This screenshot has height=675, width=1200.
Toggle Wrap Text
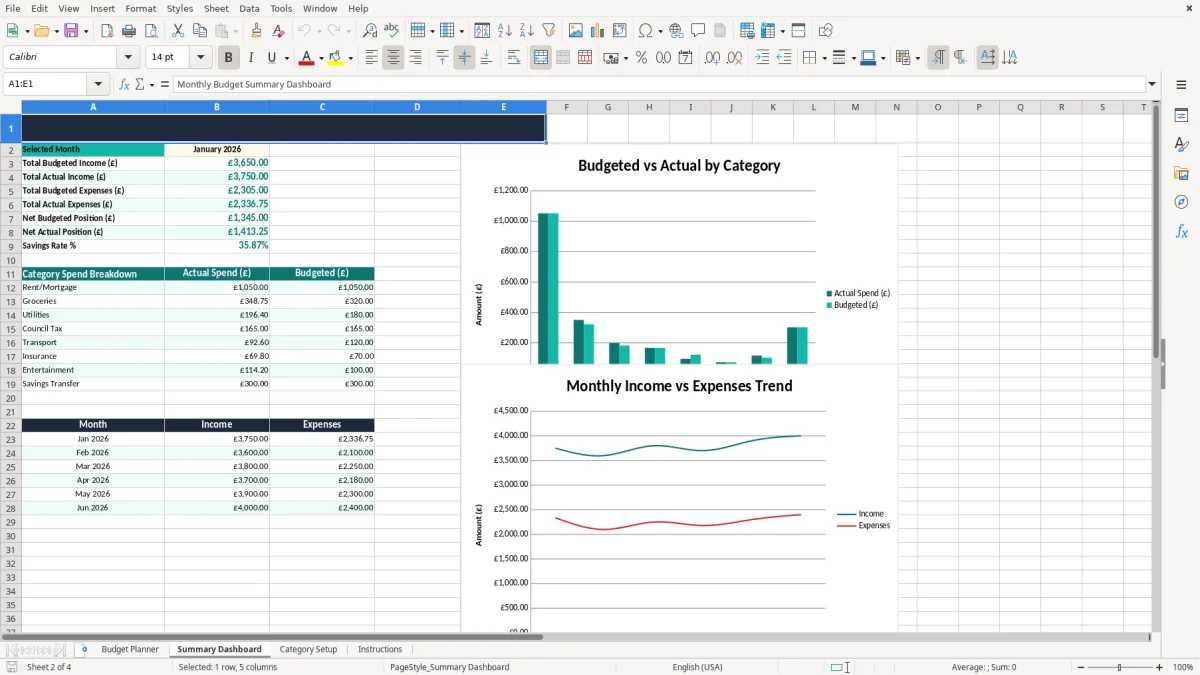pyautogui.click(x=514, y=58)
